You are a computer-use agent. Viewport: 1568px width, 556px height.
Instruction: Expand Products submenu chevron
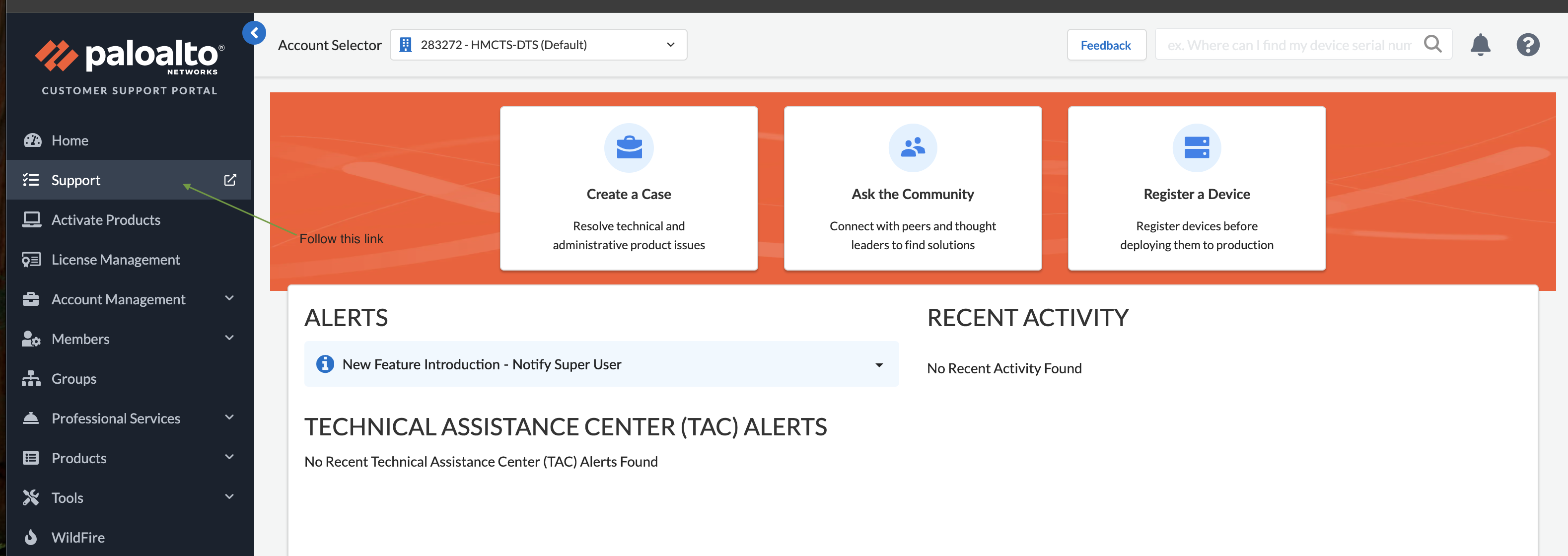(x=229, y=457)
